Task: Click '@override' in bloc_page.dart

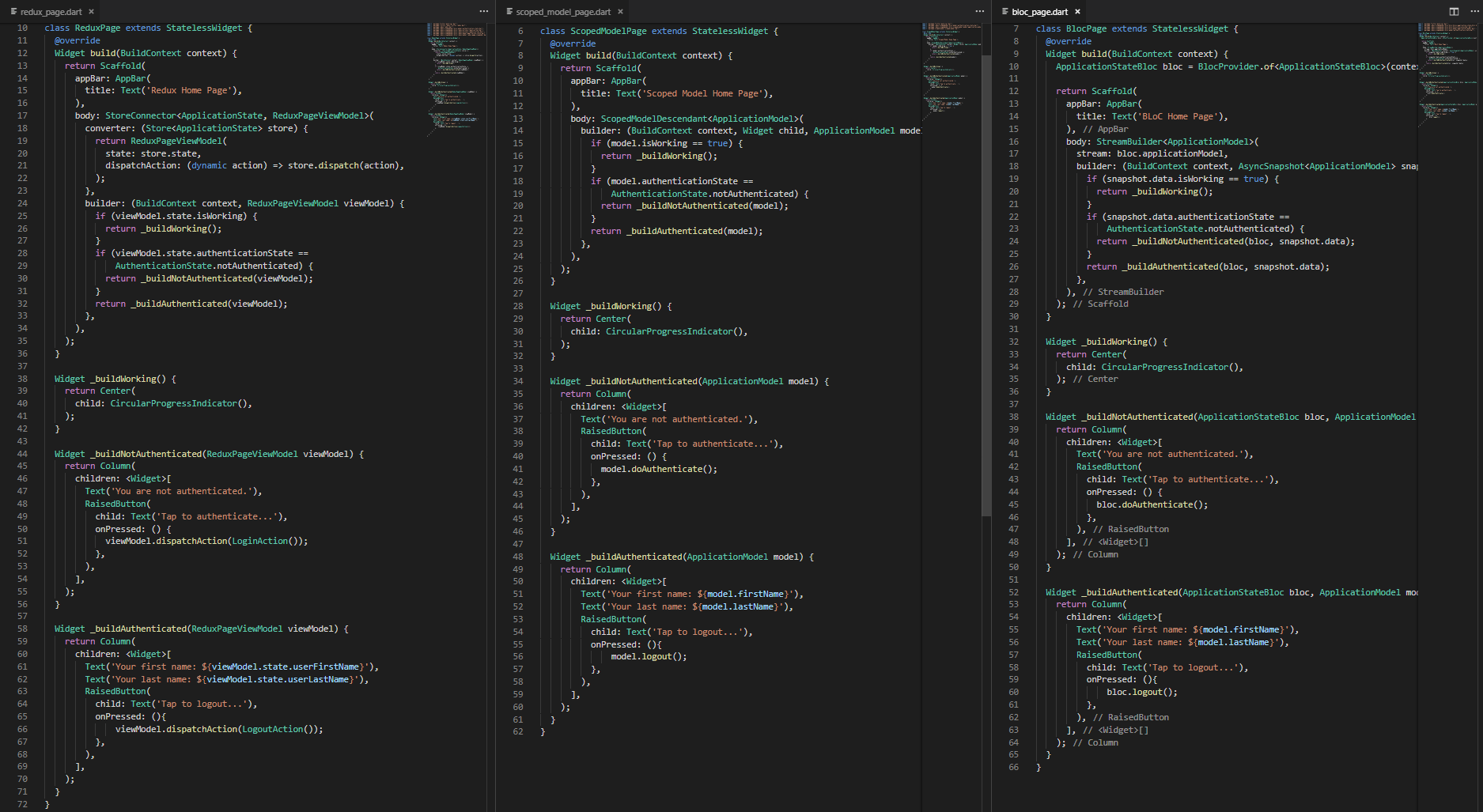Action: coord(1069,41)
